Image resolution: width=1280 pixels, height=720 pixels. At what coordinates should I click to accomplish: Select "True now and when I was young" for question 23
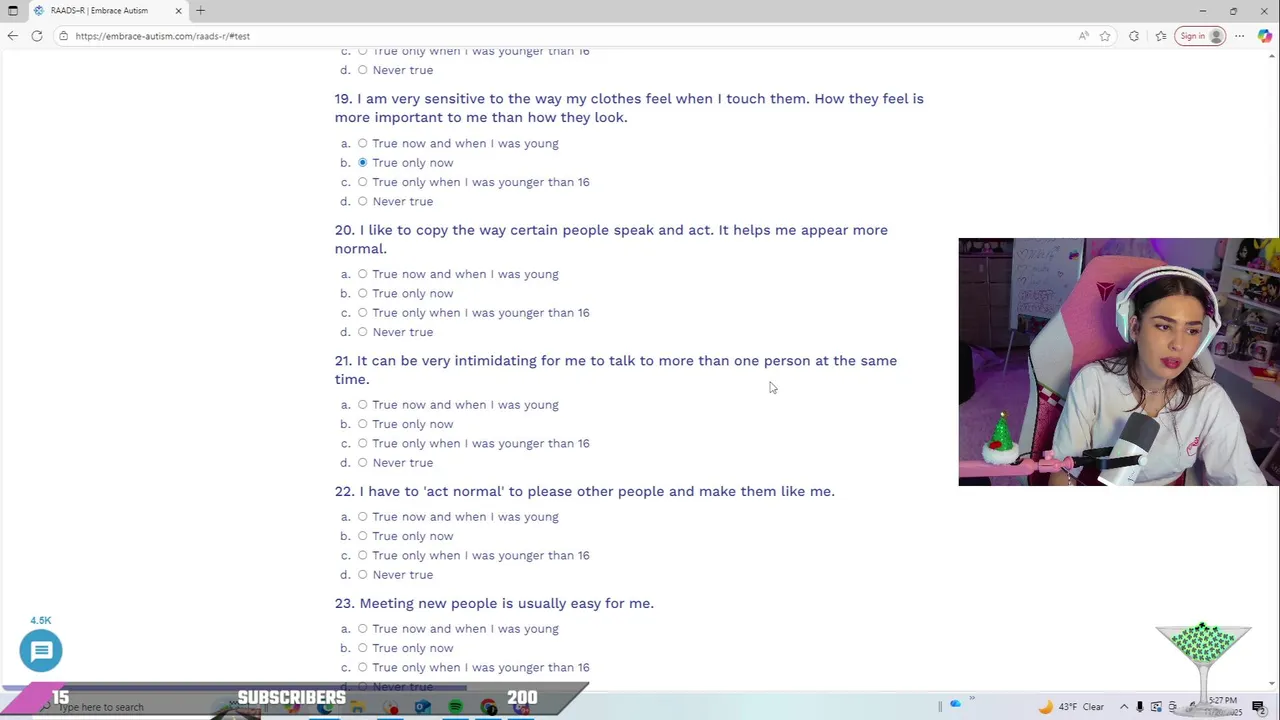click(363, 629)
